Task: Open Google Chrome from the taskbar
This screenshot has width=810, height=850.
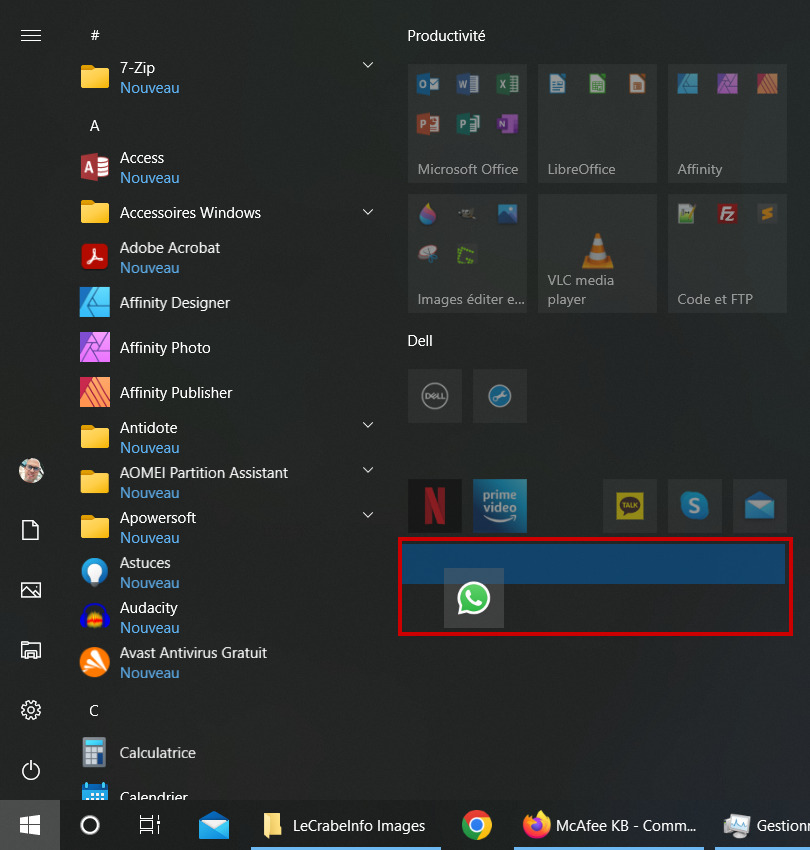Action: [477, 825]
